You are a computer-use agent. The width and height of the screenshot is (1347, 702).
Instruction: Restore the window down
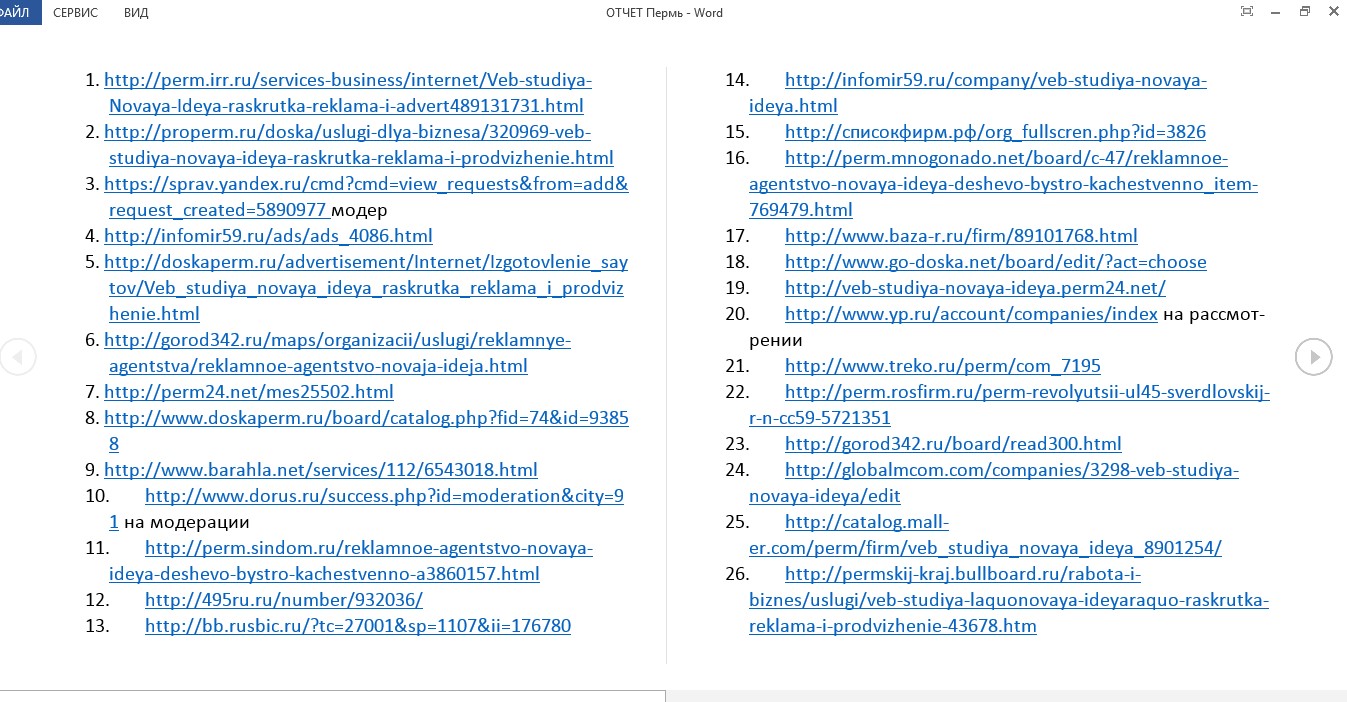[1303, 11]
